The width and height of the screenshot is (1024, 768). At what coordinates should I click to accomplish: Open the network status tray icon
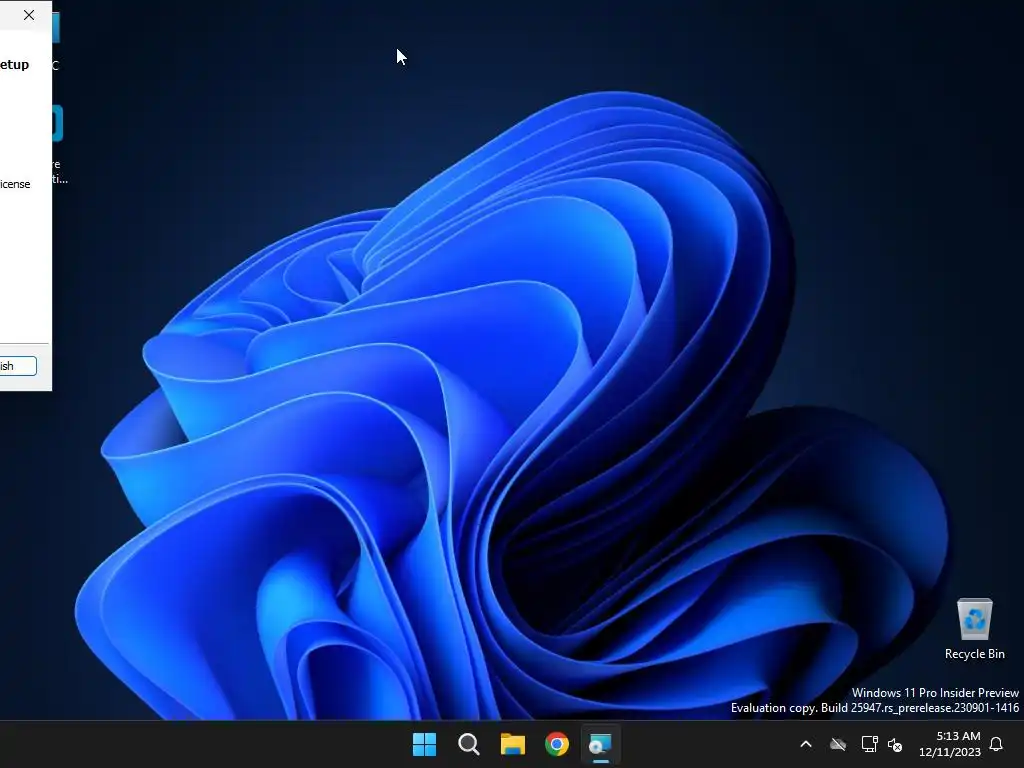tap(869, 744)
